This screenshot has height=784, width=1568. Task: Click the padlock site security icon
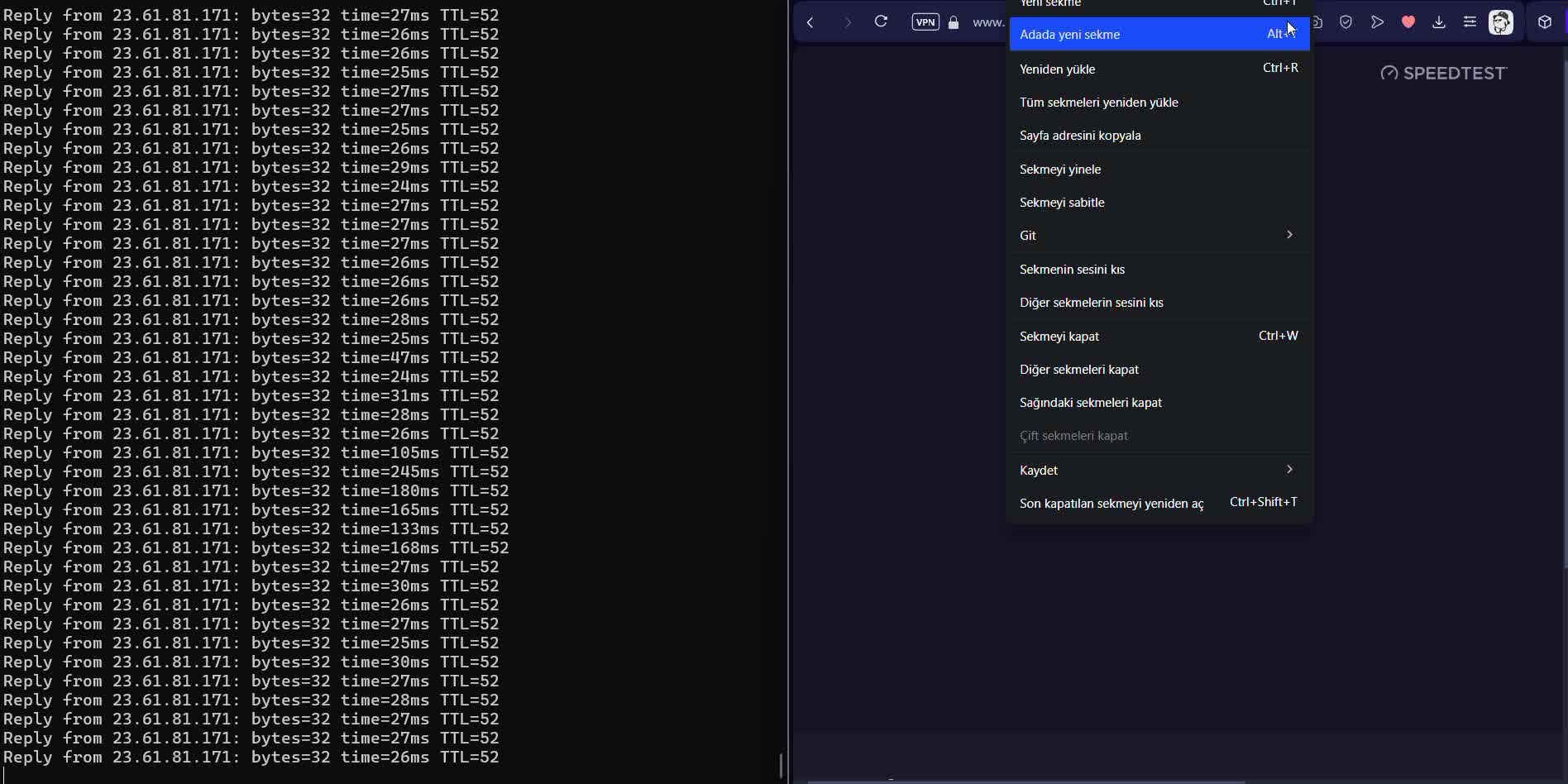(954, 23)
